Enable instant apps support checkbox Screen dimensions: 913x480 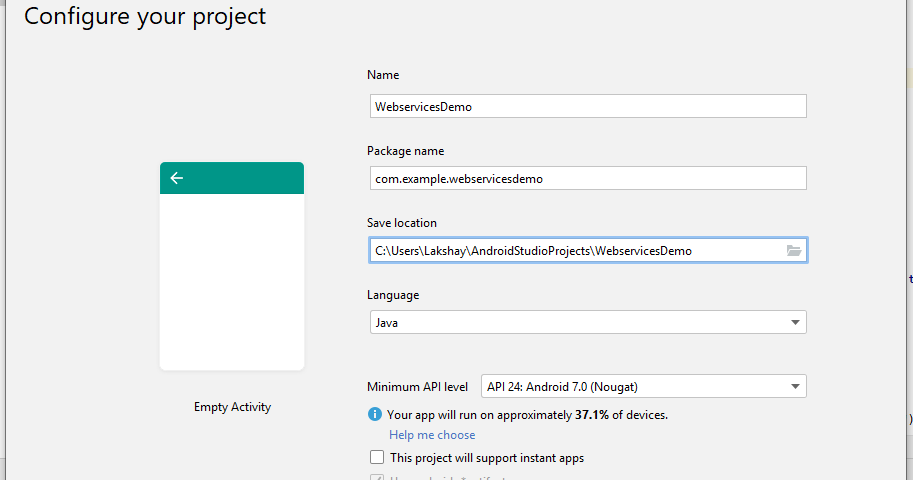click(x=377, y=457)
